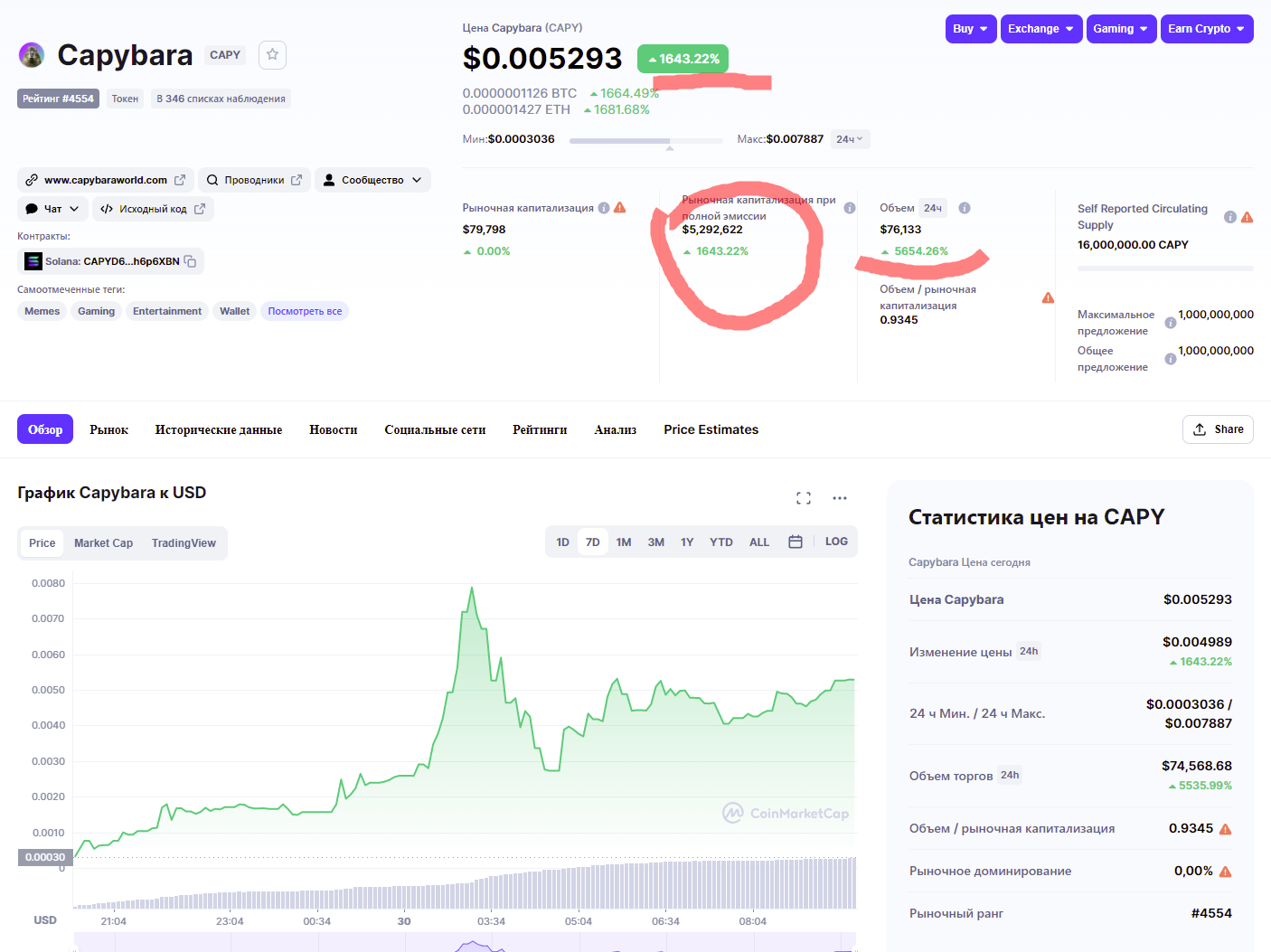Open fullscreen chart view
Viewport: 1271px width, 952px height.
(804, 498)
